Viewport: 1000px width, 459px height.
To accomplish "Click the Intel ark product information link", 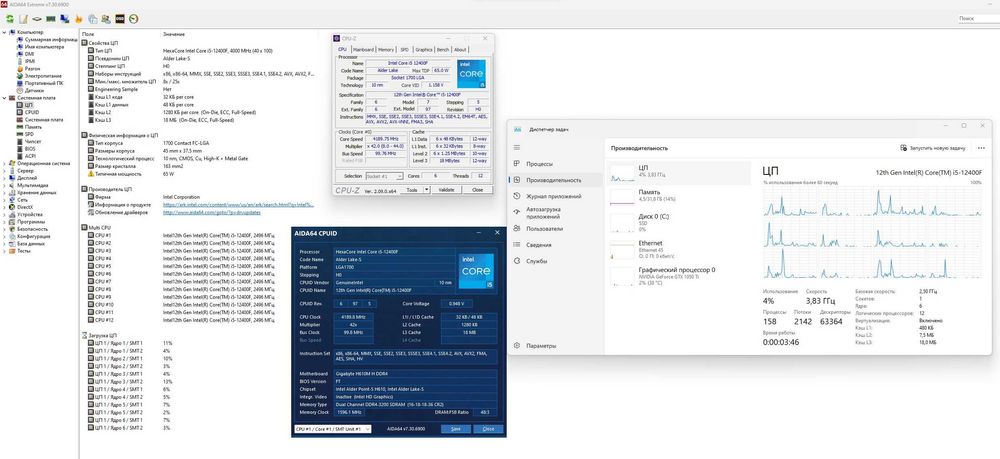I will (239, 205).
